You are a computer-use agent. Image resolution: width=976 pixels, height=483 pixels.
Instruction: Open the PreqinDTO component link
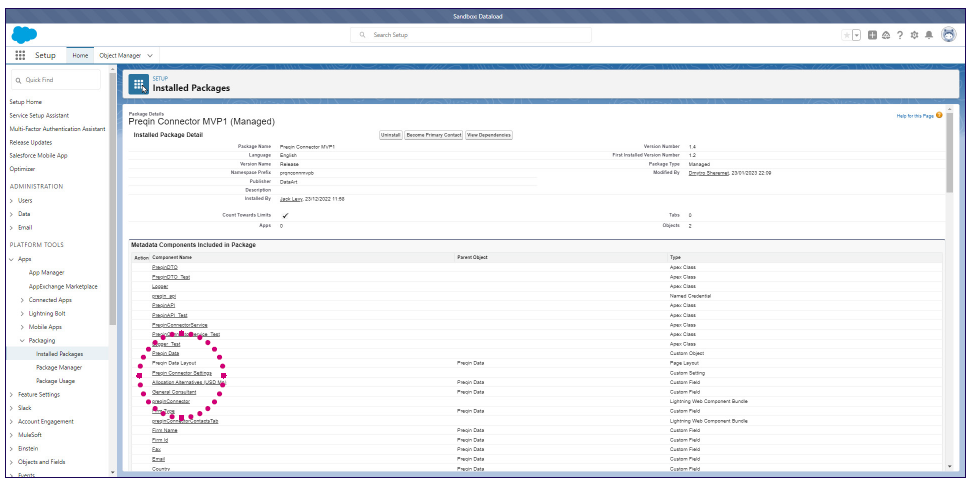pyautogui.click(x=165, y=267)
